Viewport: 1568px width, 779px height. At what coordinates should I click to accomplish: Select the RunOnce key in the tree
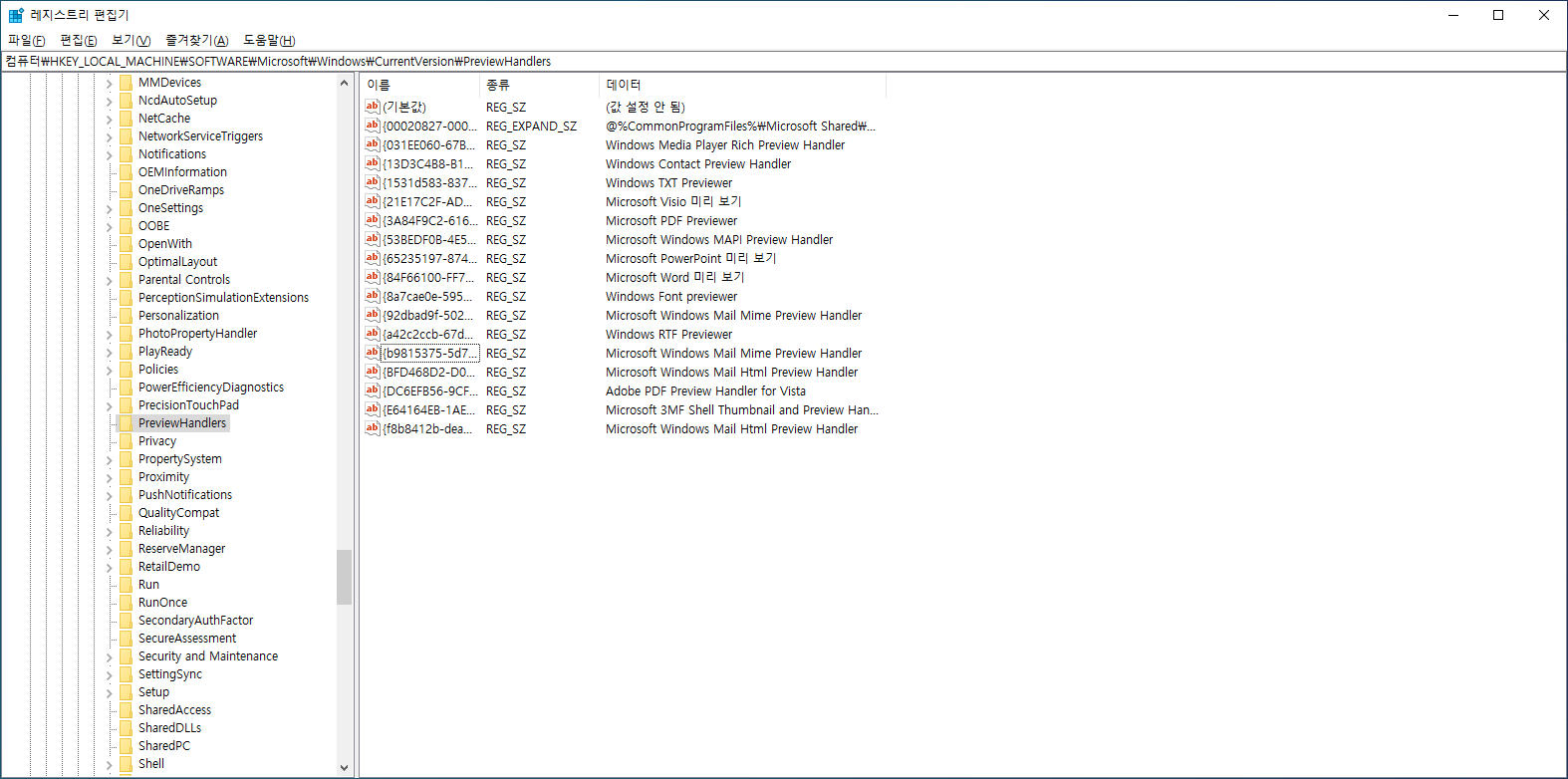pyautogui.click(x=162, y=603)
